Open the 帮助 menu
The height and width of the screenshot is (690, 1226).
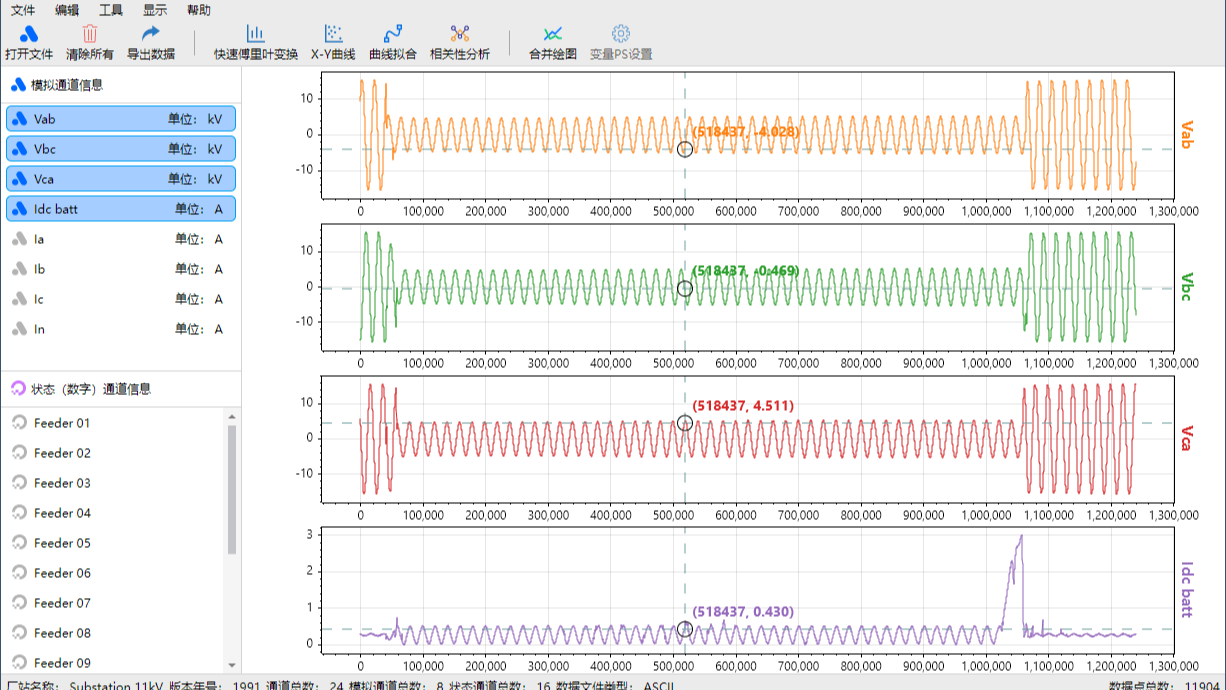coord(199,10)
